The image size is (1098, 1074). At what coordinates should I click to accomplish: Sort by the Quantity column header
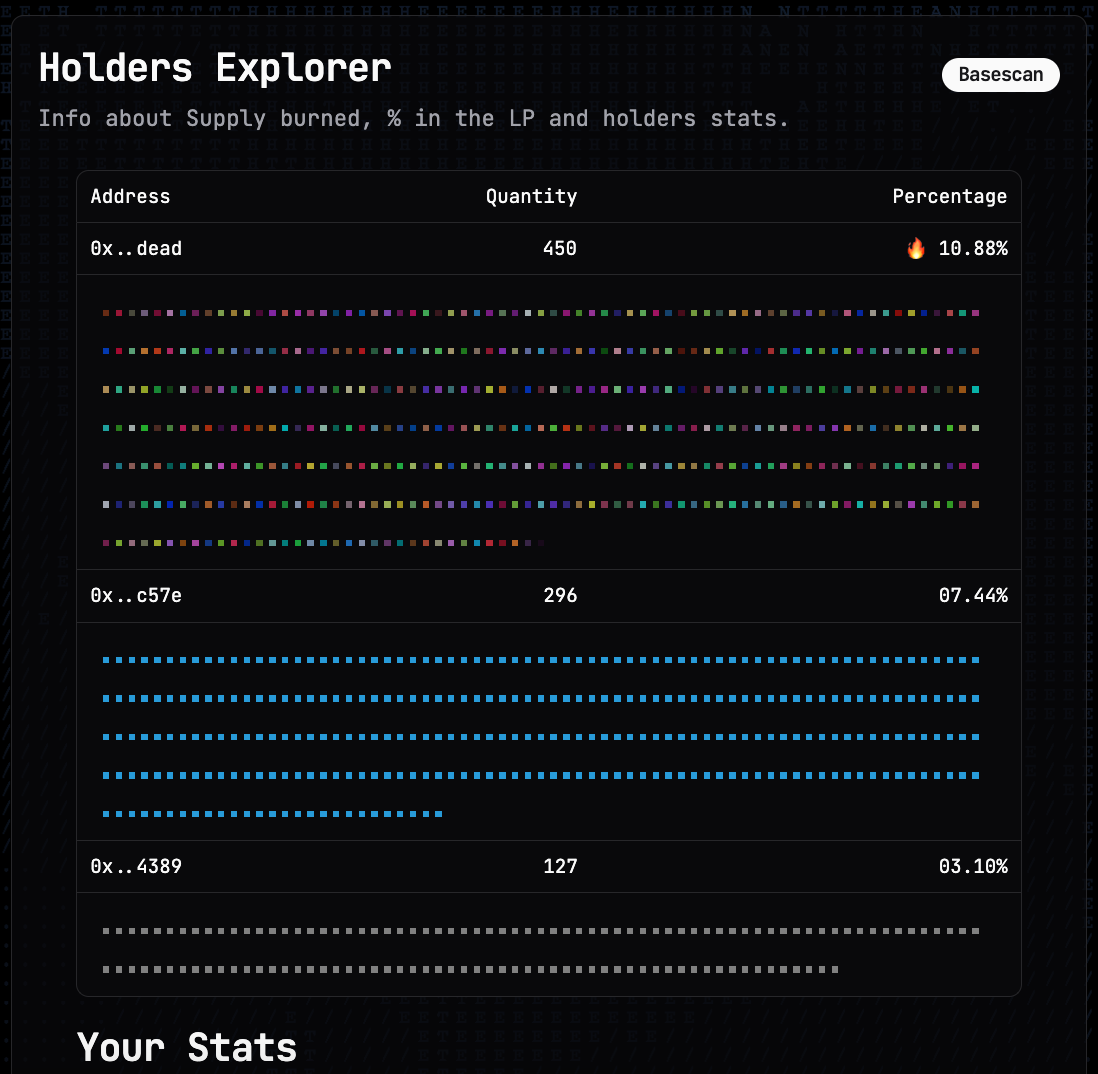coord(531,197)
